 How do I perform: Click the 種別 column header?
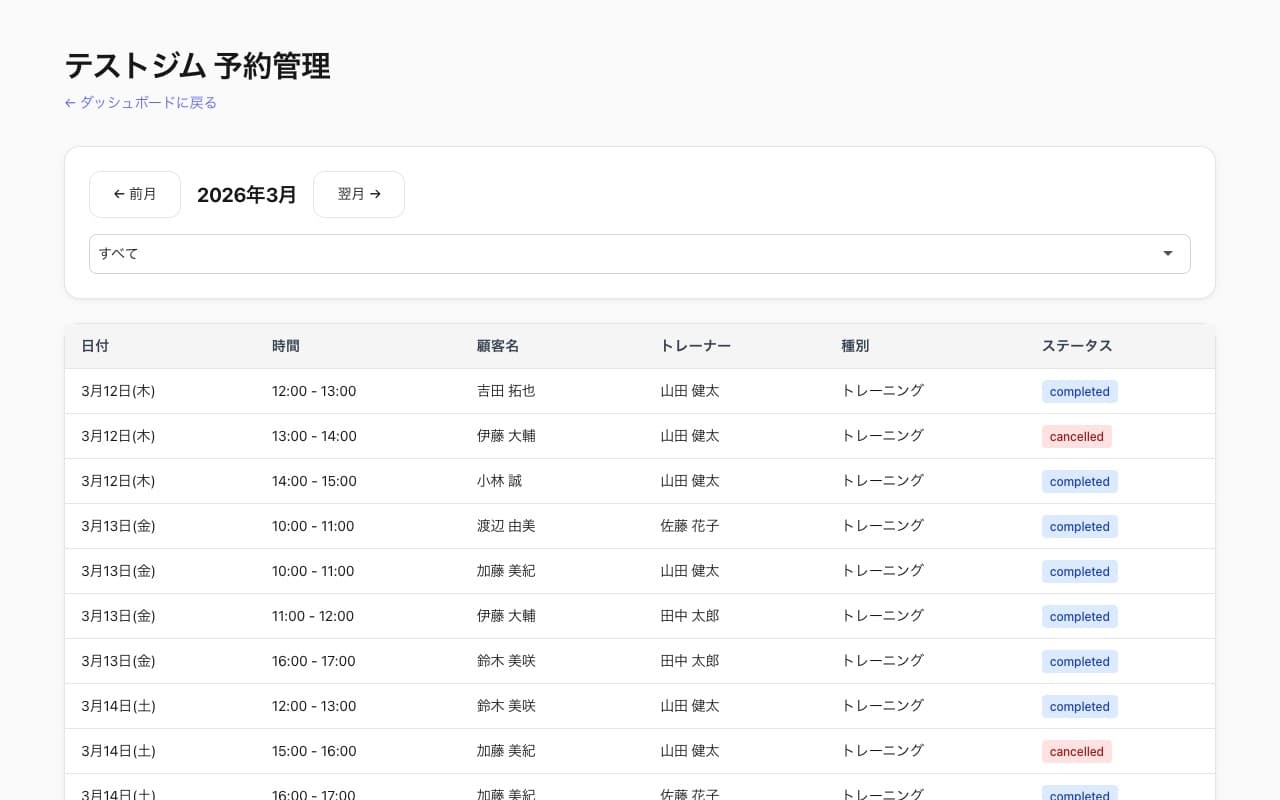(x=855, y=346)
